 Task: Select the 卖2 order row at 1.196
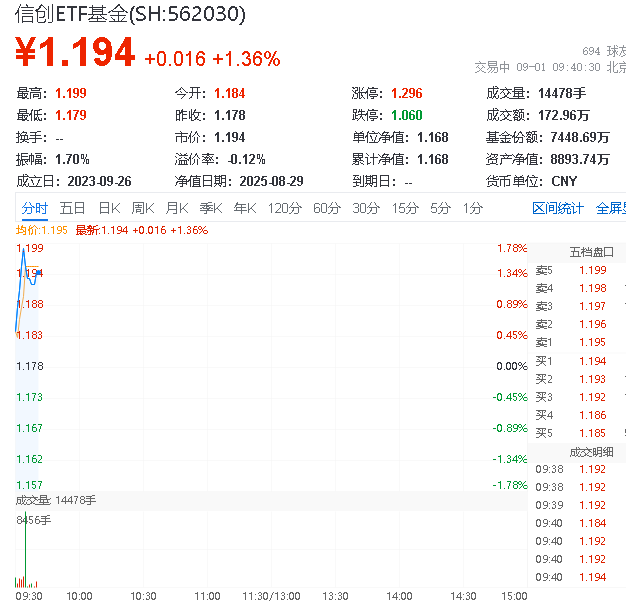coord(578,324)
